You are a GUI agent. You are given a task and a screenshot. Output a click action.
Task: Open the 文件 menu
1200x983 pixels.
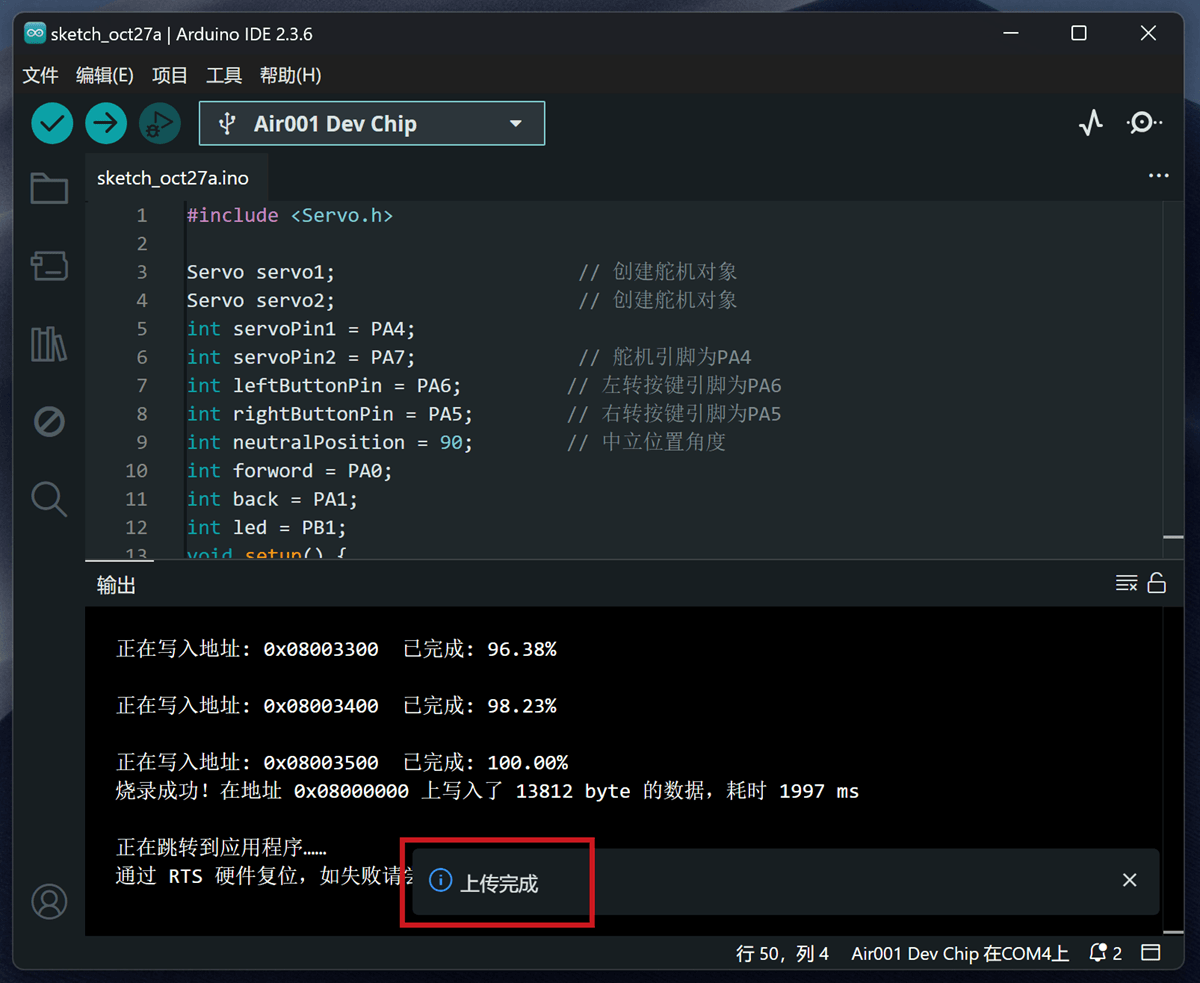(41, 75)
